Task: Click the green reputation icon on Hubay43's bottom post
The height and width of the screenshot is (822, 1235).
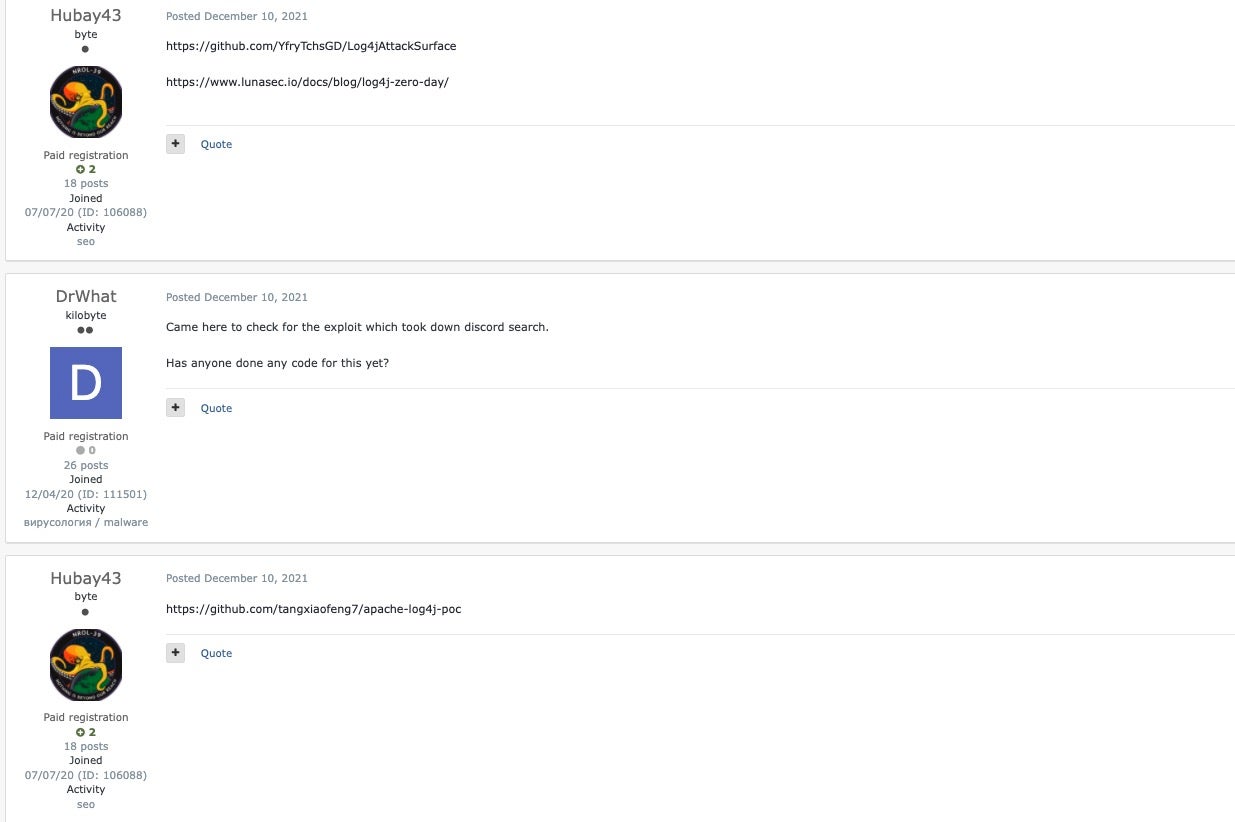Action: [x=81, y=733]
